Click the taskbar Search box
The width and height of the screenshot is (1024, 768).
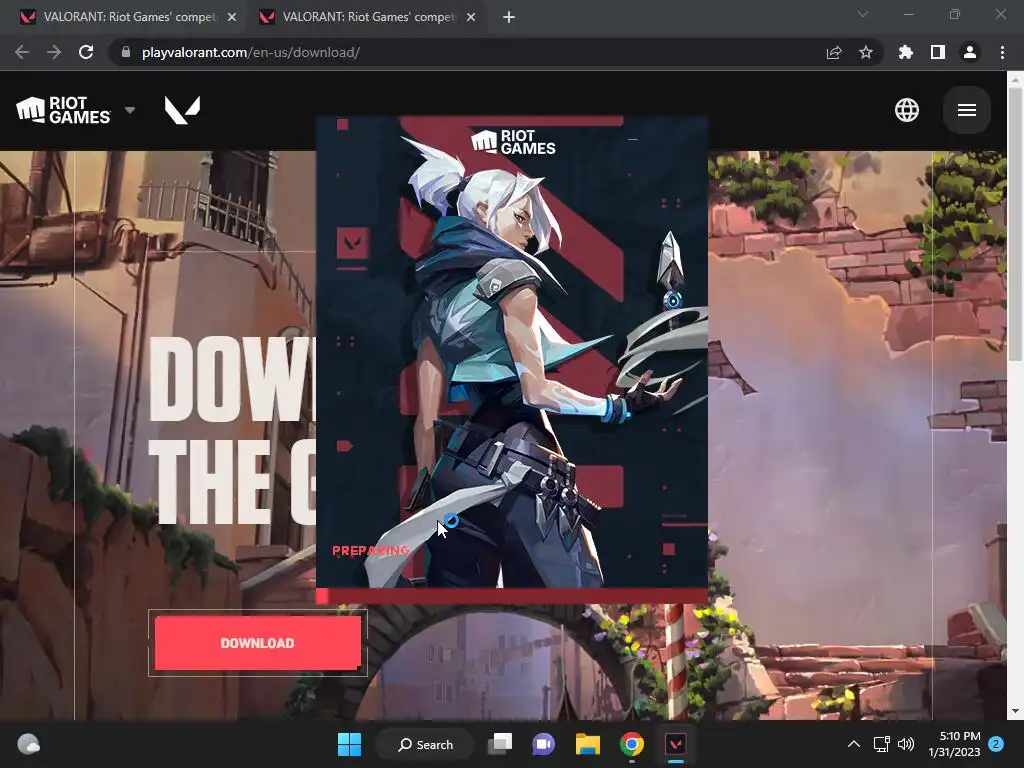point(426,744)
